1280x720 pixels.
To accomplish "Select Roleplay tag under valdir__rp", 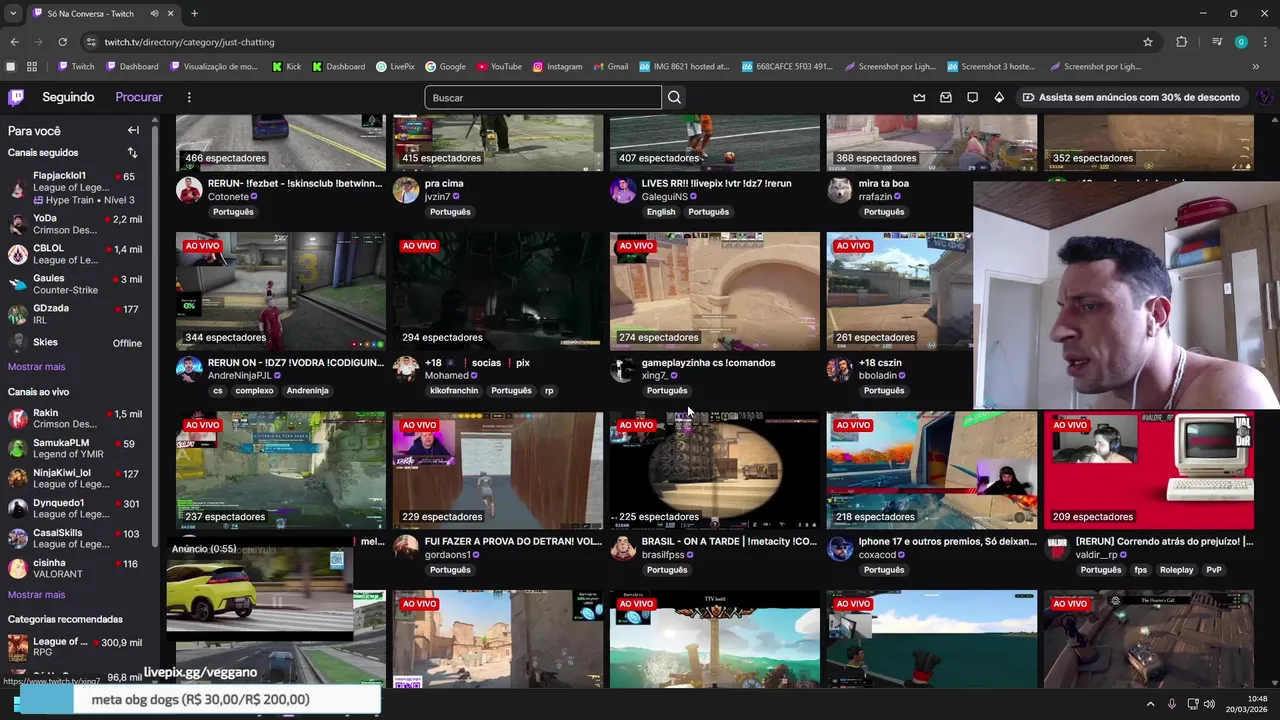I will [1176, 570].
